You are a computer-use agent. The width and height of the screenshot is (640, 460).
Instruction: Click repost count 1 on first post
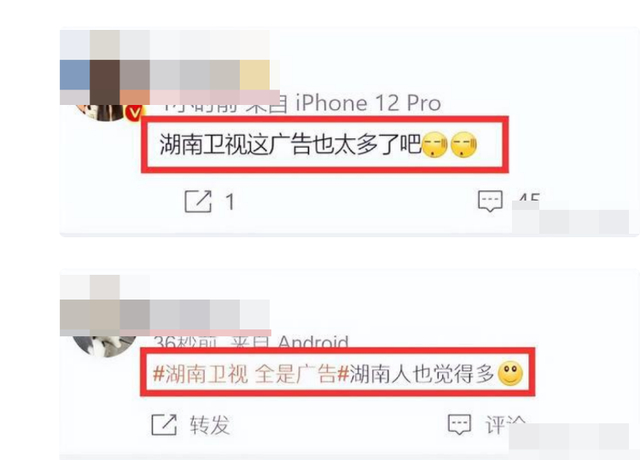pos(230,202)
